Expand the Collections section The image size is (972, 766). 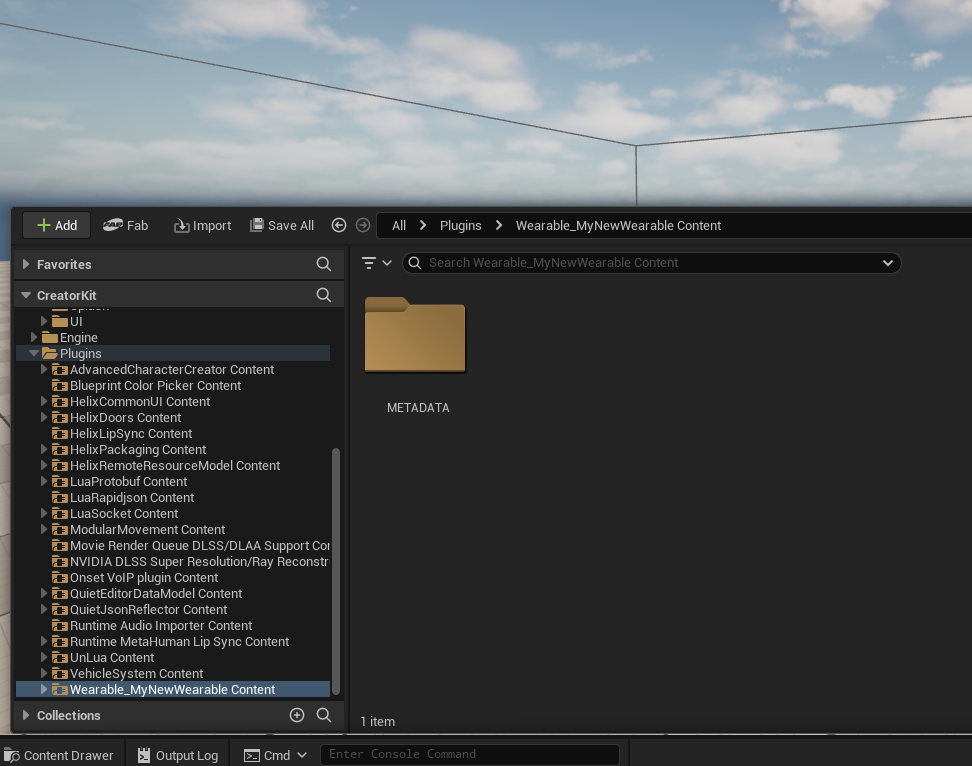[26, 715]
